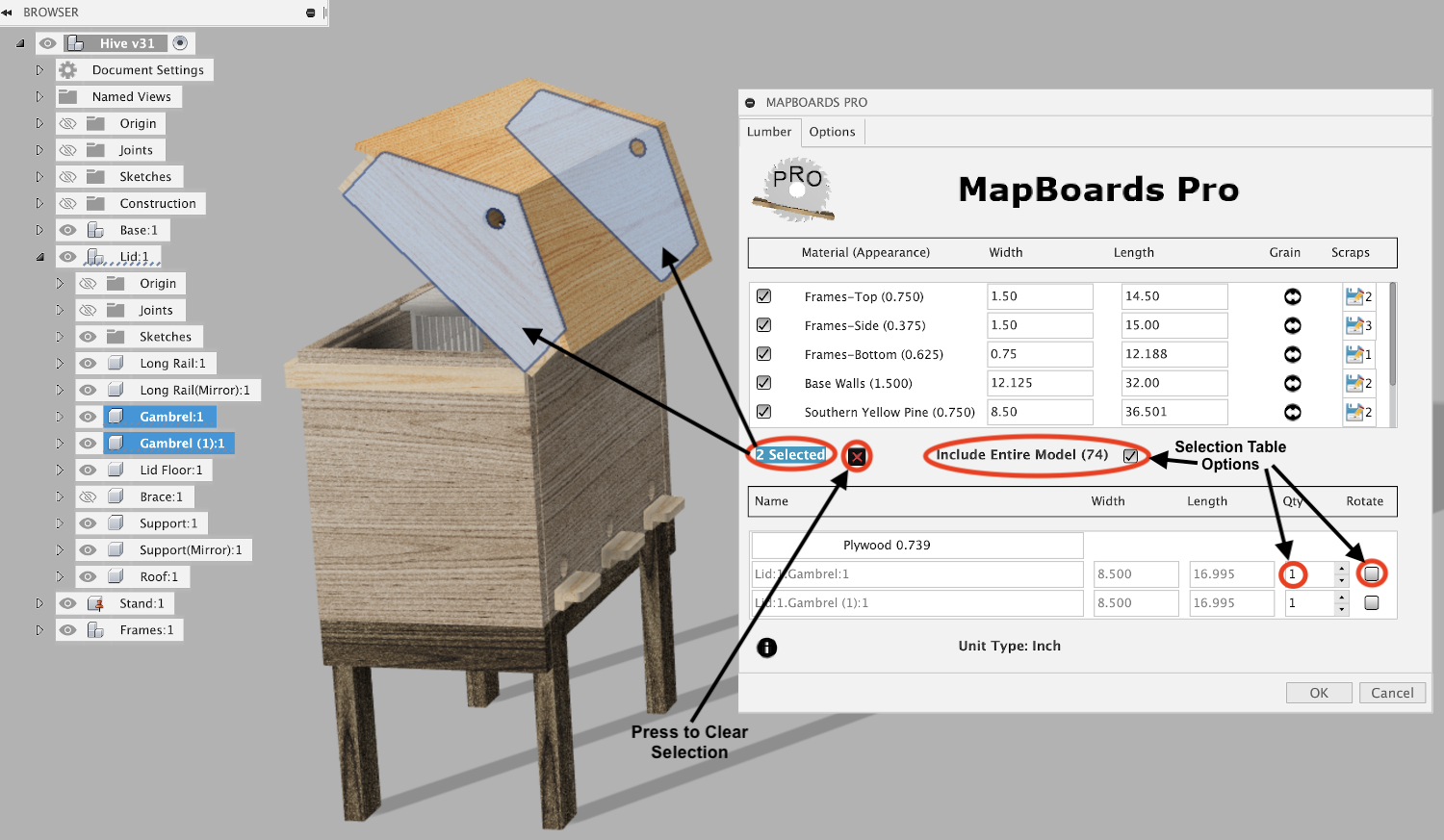The image size is (1444, 840).
Task: Edit Width field for Frames-Top
Action: tap(1040, 296)
